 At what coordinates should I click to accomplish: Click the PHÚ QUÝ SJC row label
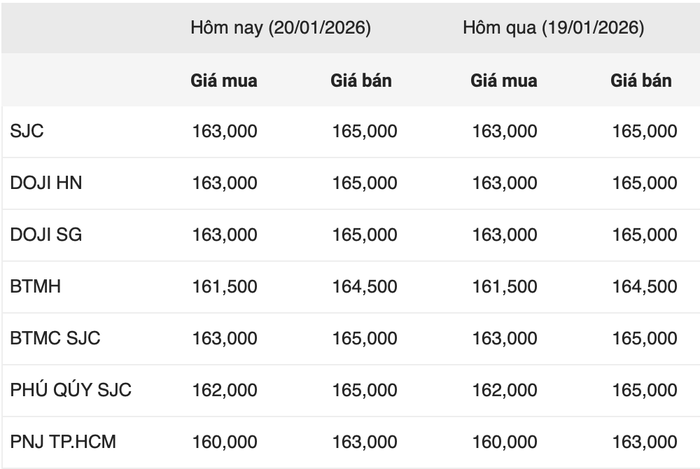coord(70,390)
